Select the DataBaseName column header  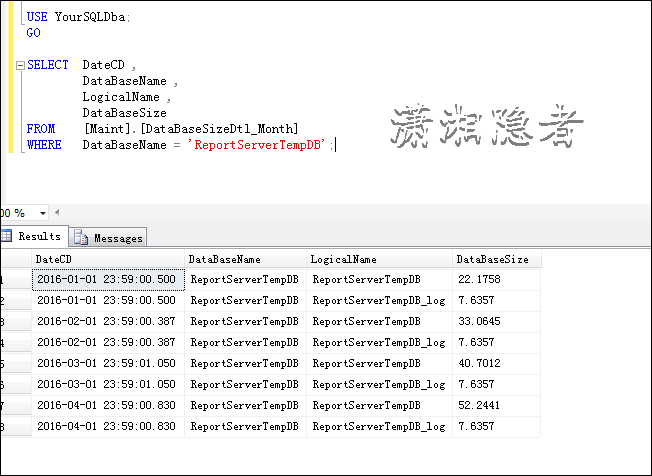click(x=245, y=259)
